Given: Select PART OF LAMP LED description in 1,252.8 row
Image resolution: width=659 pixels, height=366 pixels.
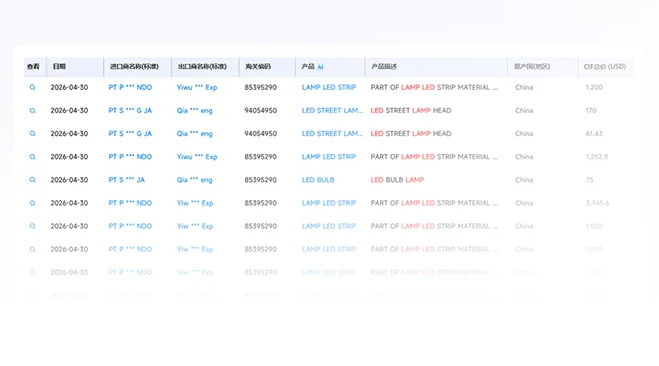Looking at the screenshot, I should [x=434, y=157].
